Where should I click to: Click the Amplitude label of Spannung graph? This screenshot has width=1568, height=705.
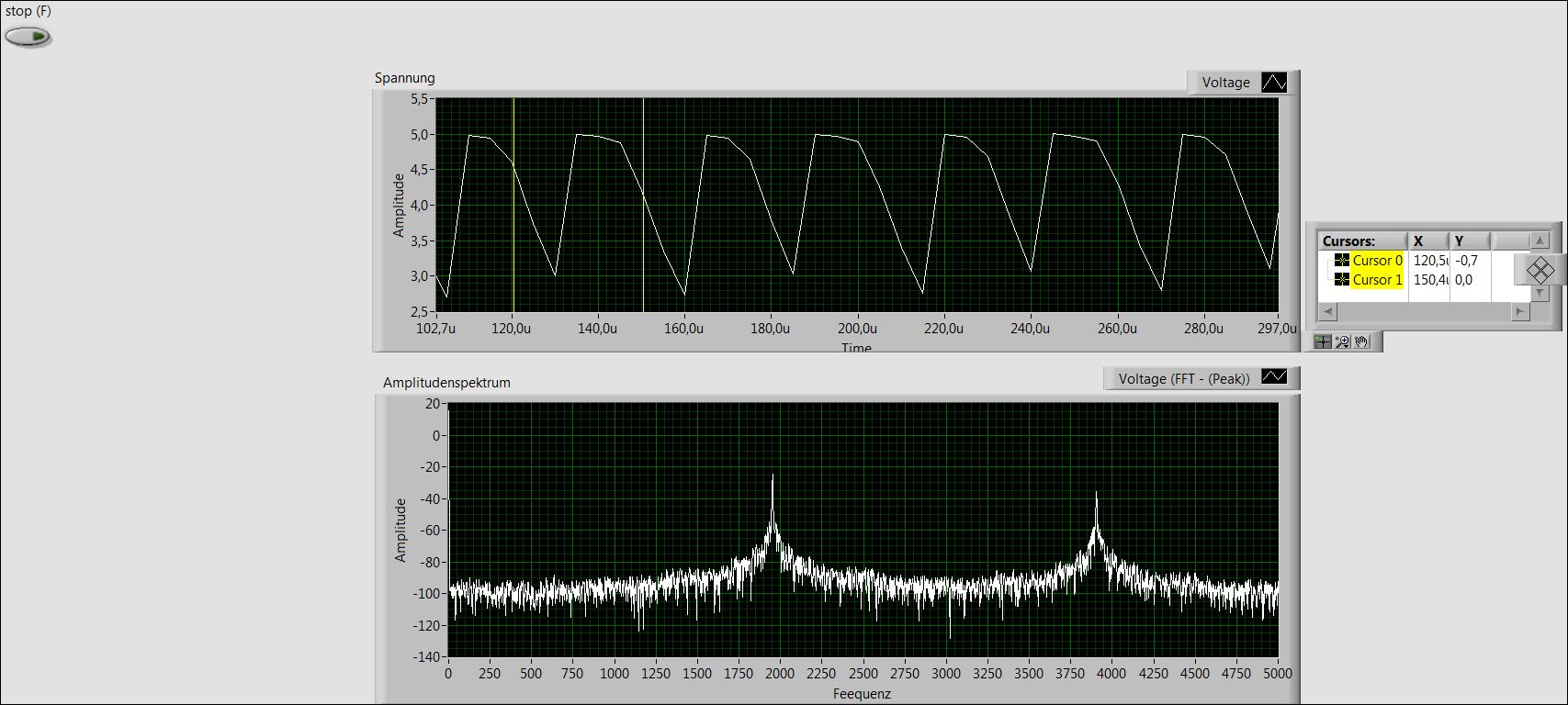click(399, 206)
